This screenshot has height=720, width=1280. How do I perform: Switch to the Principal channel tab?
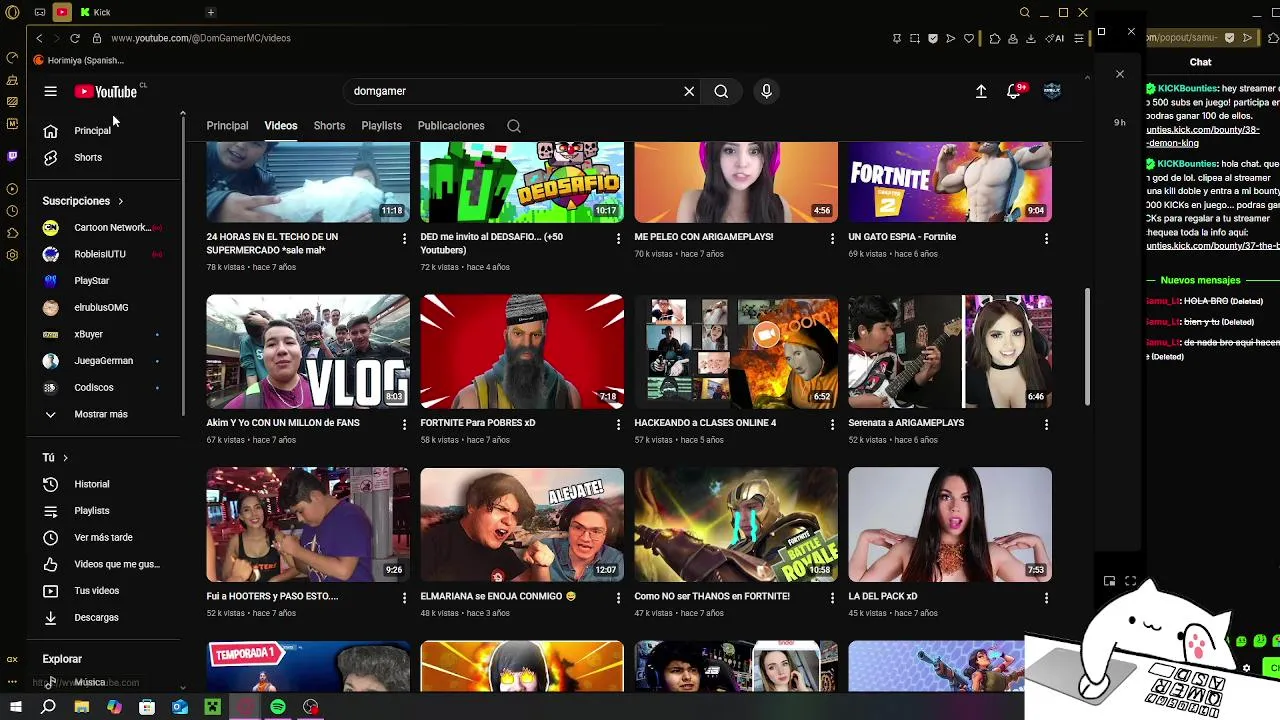click(x=227, y=126)
